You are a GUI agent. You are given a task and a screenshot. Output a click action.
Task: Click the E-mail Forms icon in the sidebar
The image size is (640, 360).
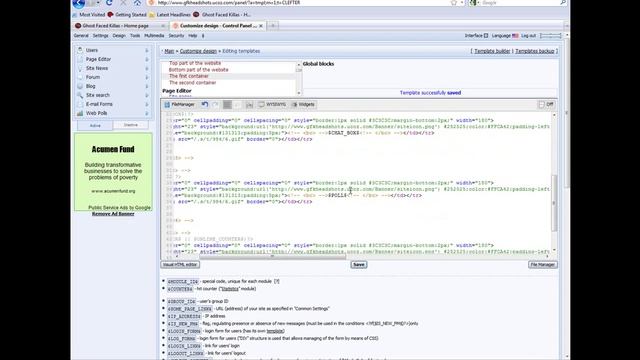pos(80,104)
